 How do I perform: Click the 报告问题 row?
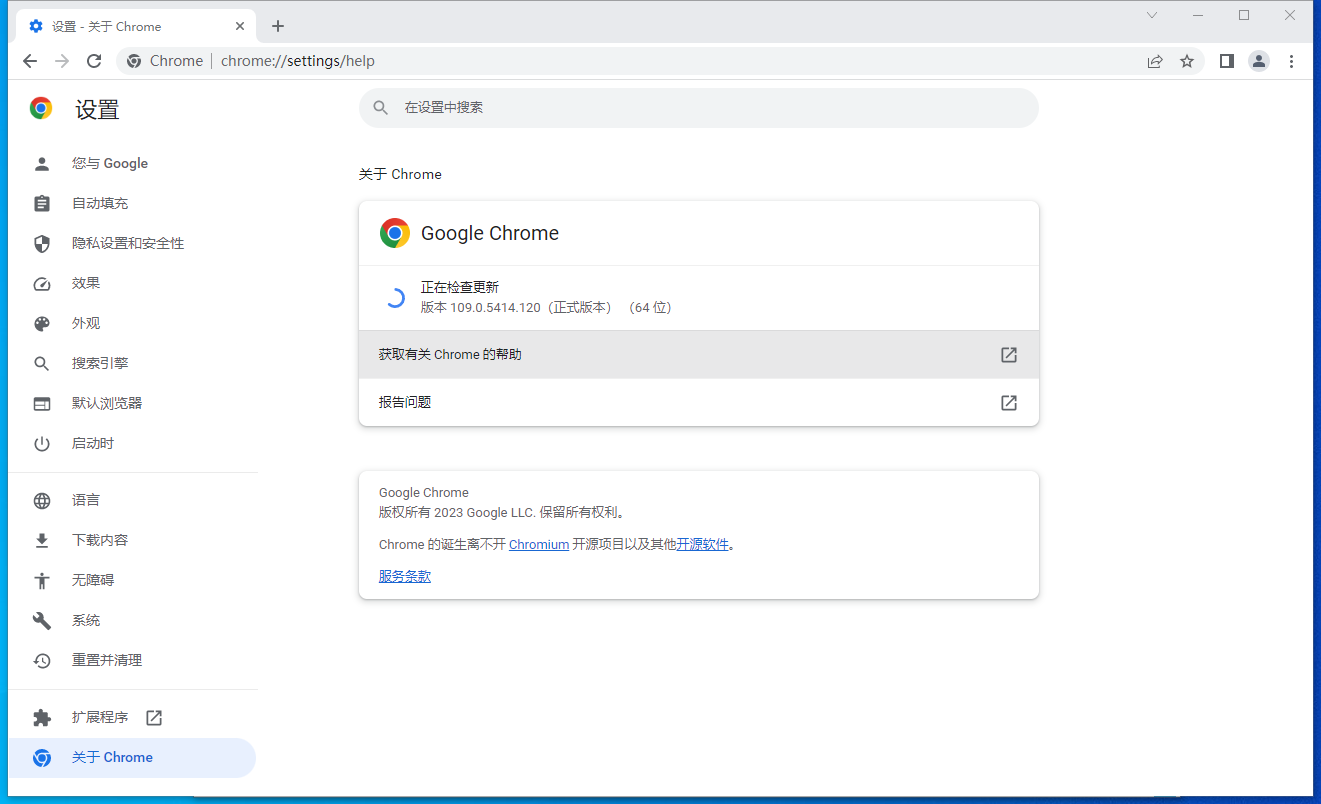point(699,402)
